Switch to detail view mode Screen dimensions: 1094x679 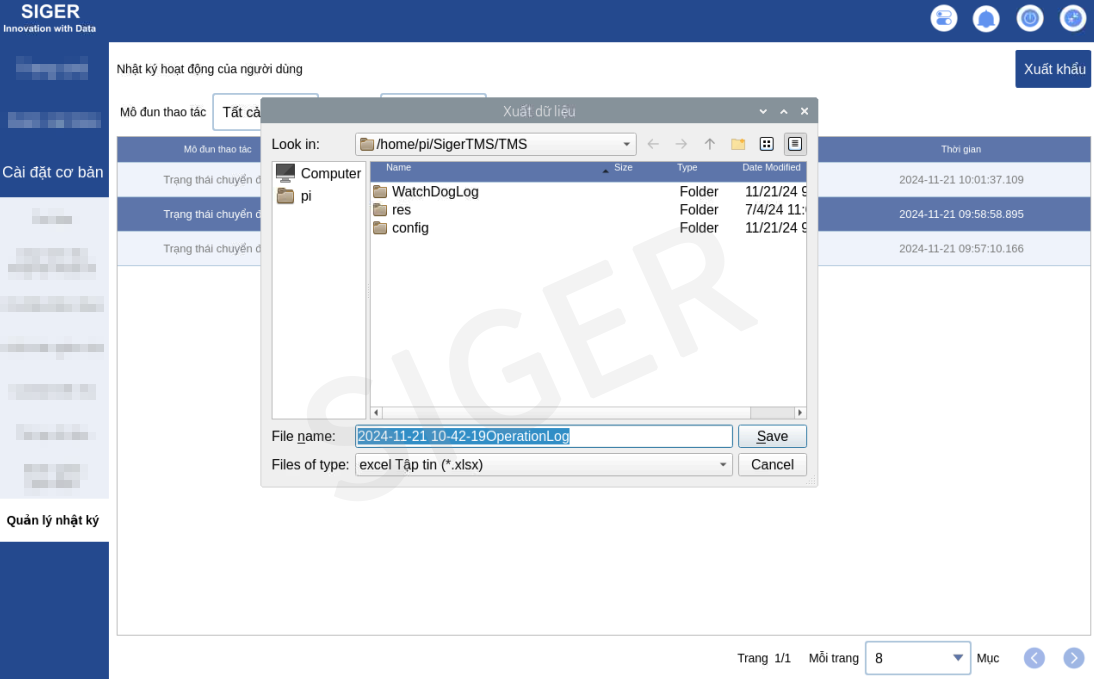click(x=795, y=144)
